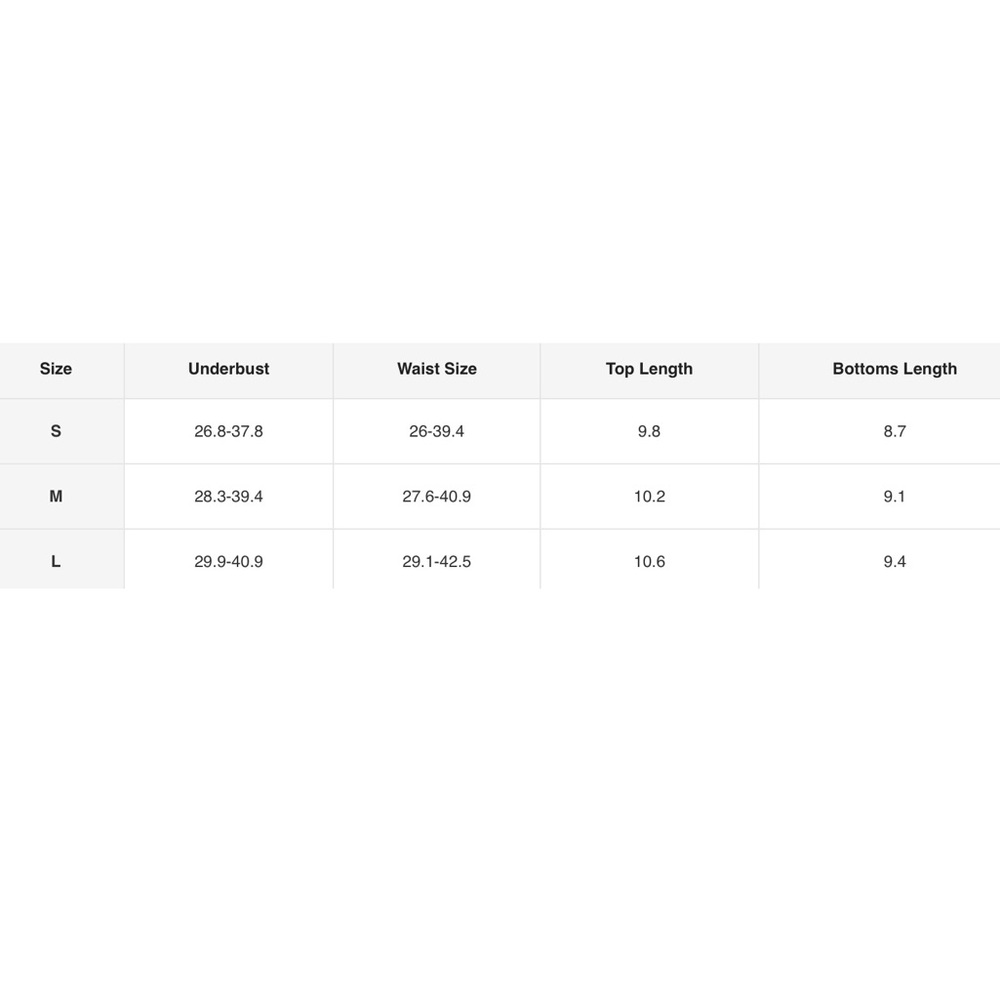Image resolution: width=1000 pixels, height=1000 pixels.
Task: Click the Size column header
Action: 55,369
